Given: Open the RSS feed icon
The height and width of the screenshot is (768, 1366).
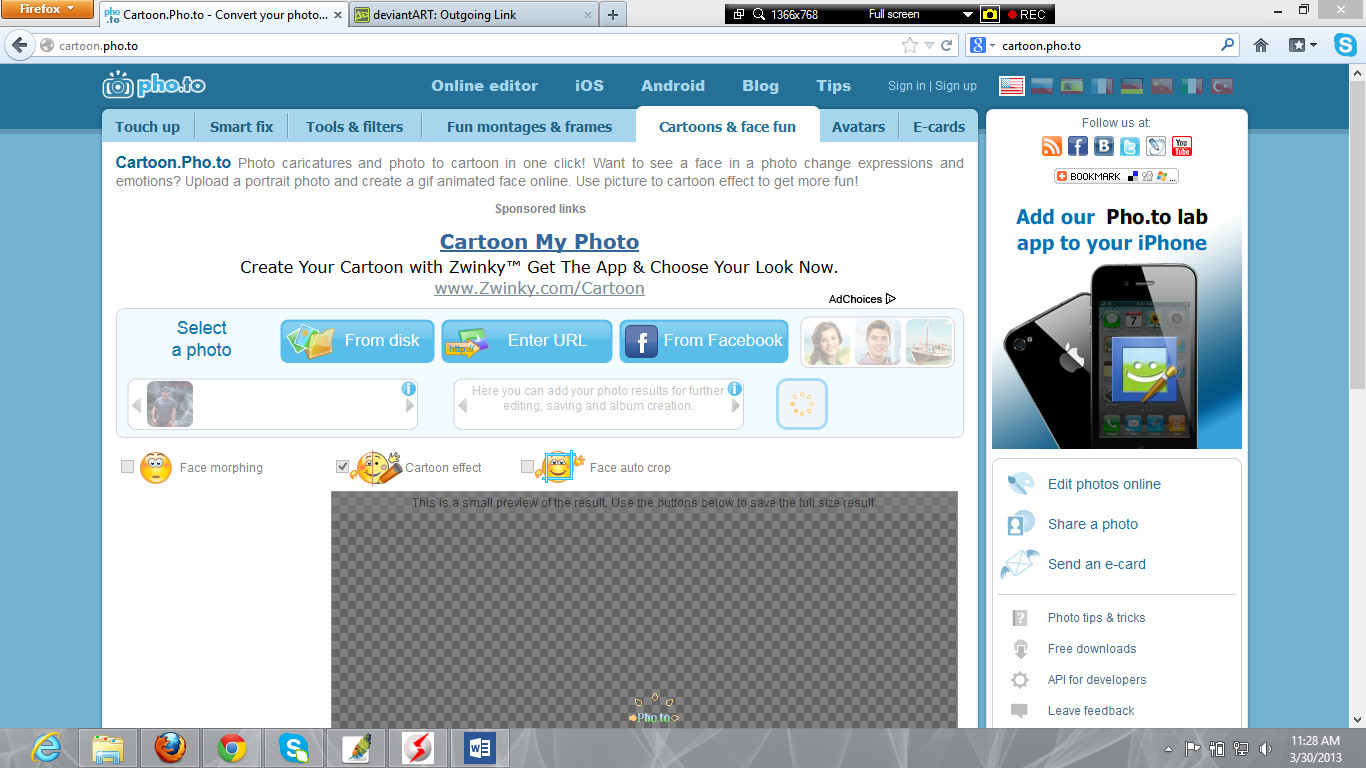Looking at the screenshot, I should pyautogui.click(x=1052, y=146).
